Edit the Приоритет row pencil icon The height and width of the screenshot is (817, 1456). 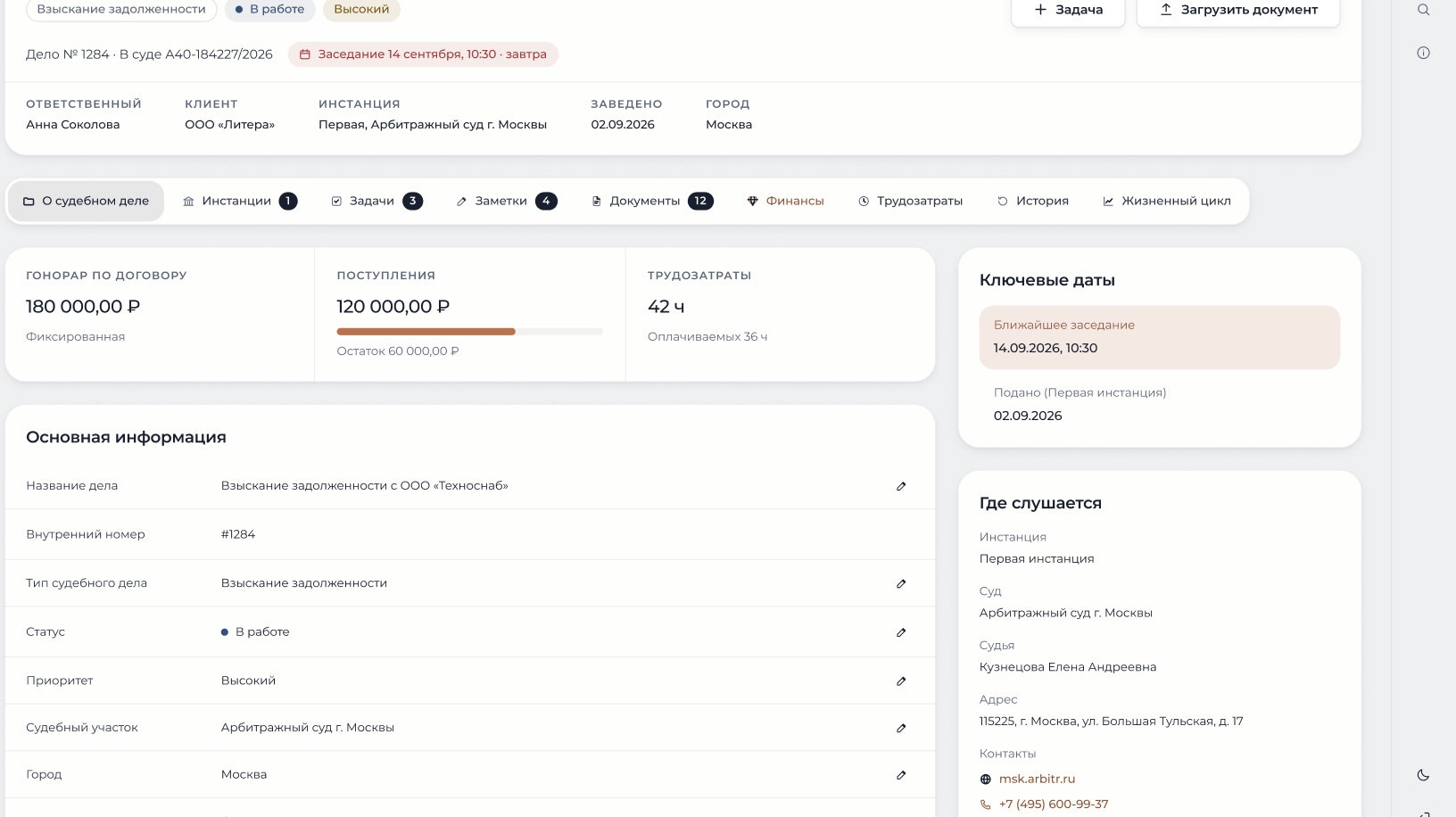[901, 681]
